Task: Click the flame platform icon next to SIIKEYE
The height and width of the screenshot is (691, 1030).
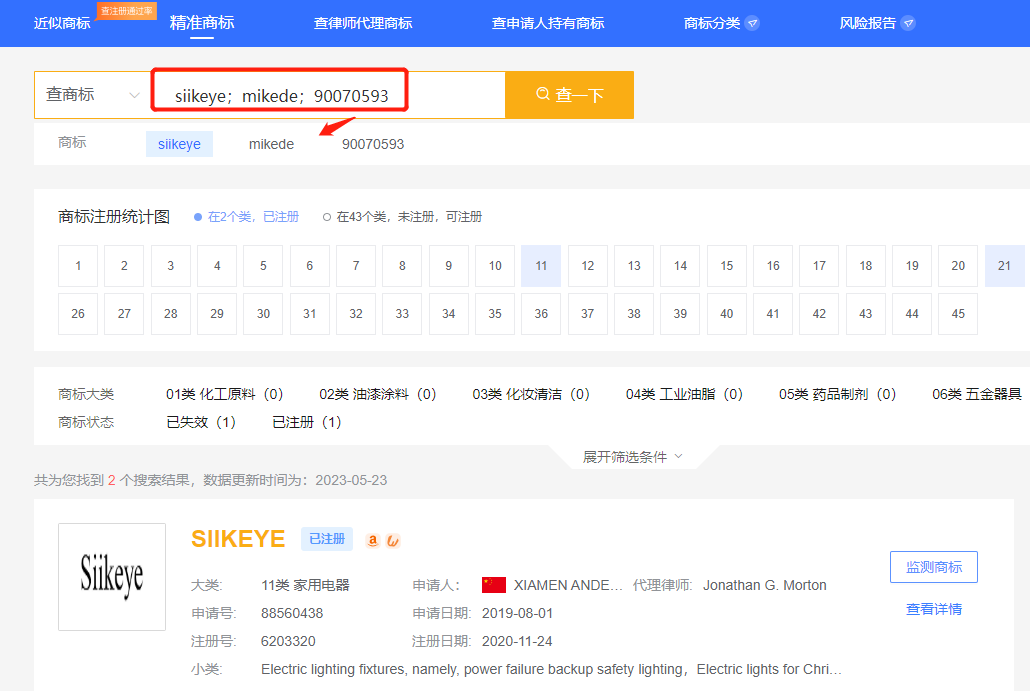Action: pyautogui.click(x=392, y=540)
